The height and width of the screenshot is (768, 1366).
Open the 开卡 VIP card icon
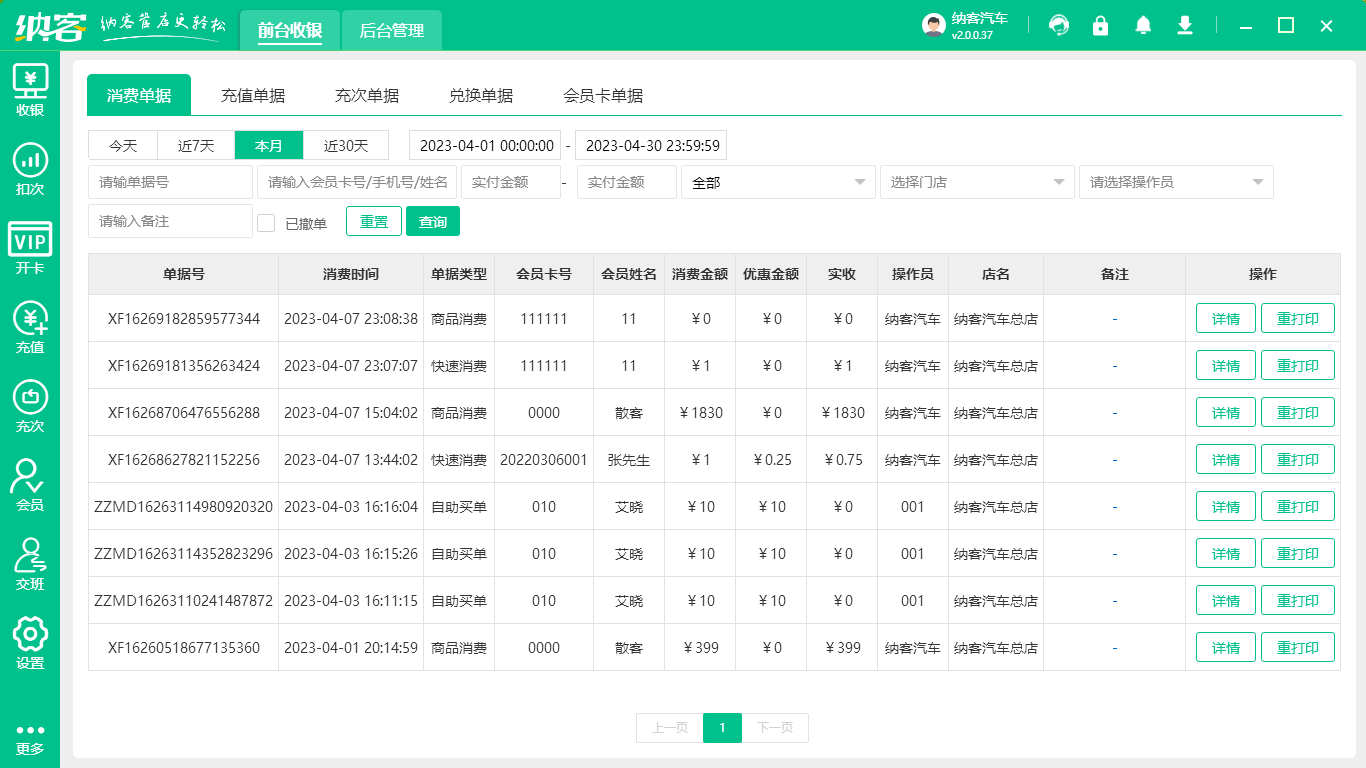[x=30, y=248]
